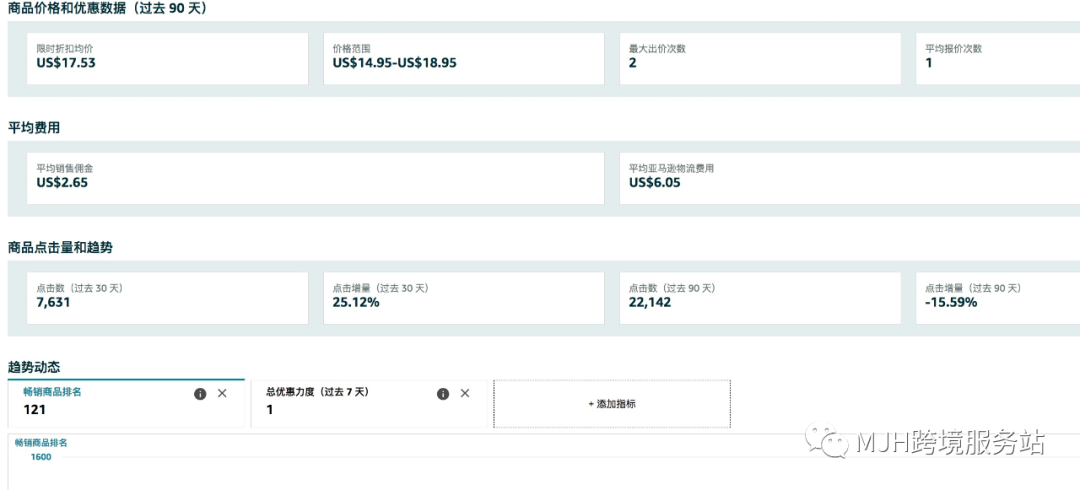Select the 畅销商品排名 trend tab

pos(100,402)
